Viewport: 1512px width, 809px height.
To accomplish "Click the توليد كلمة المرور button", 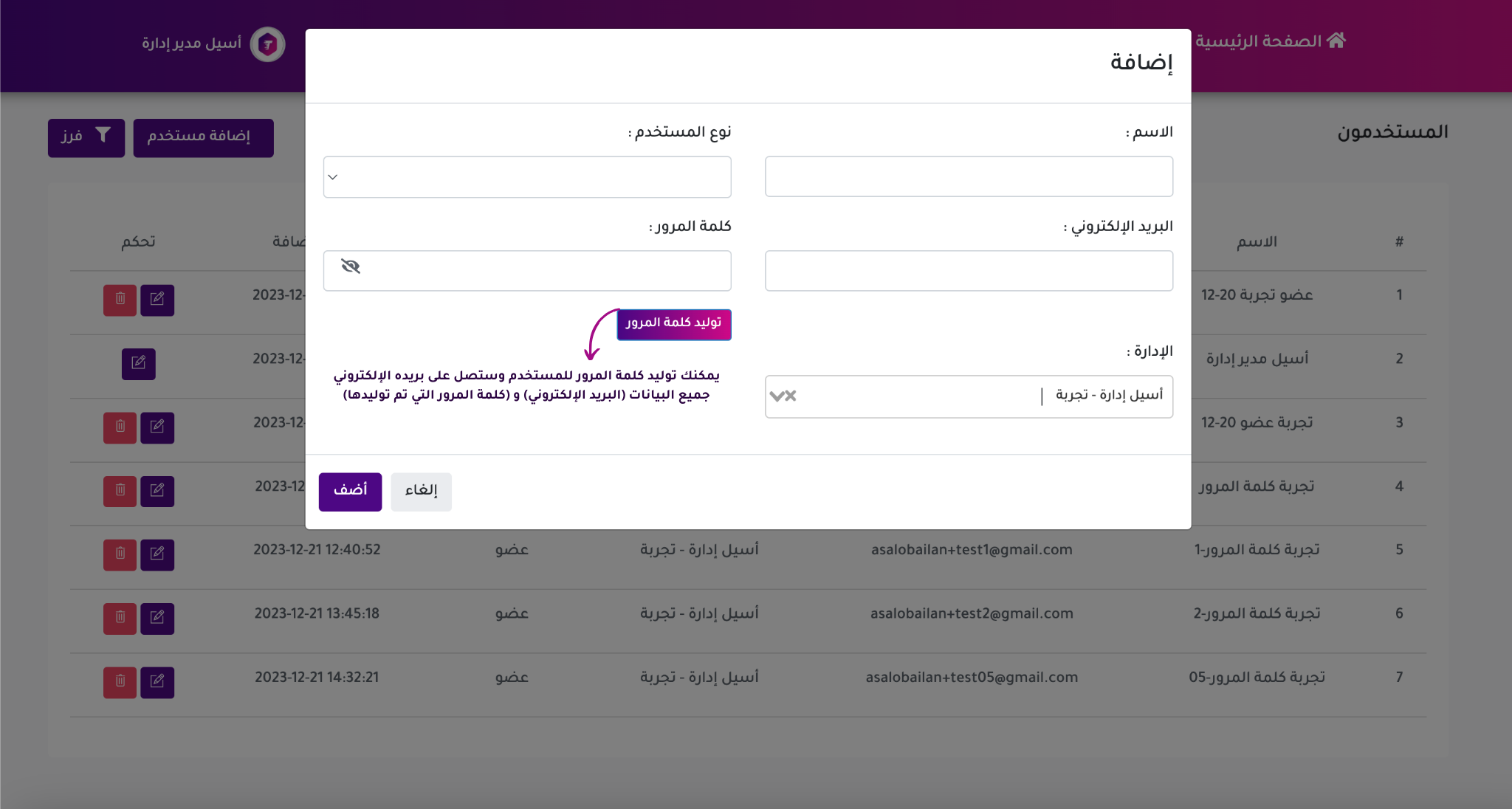I will coord(673,324).
